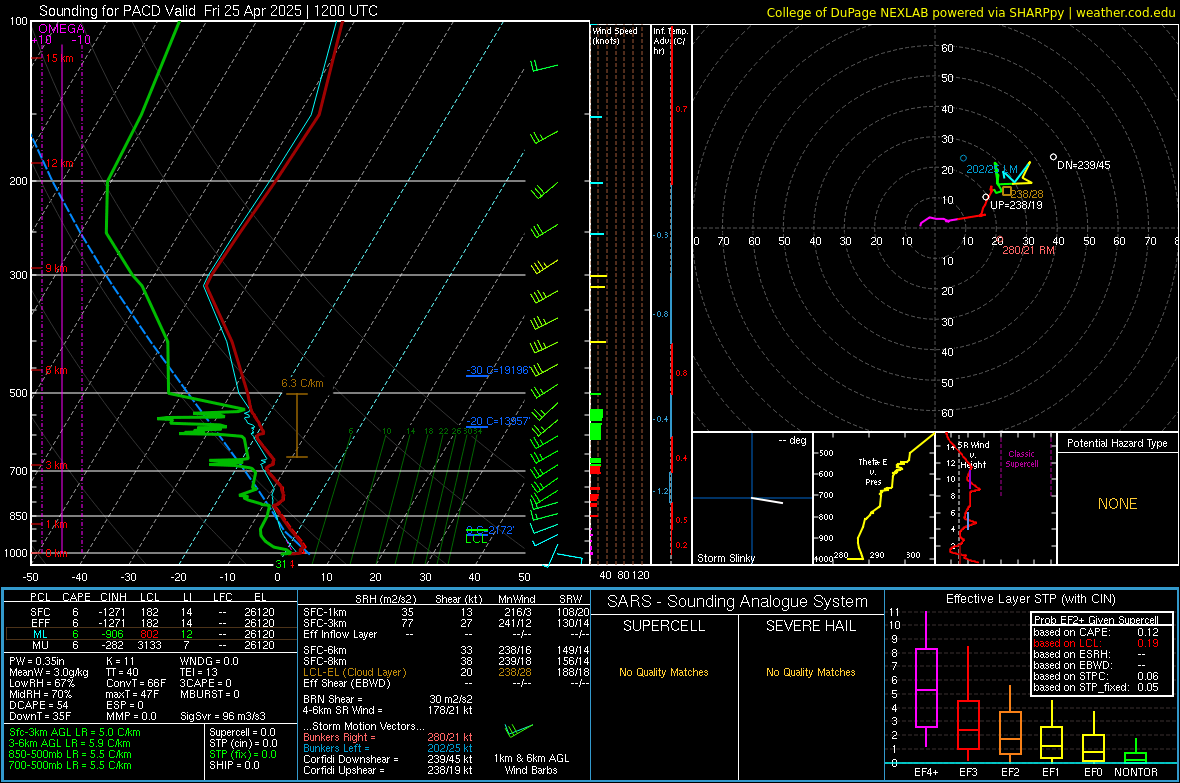Click the EF1 axis label
The image size is (1180, 783).
pos(1051,772)
